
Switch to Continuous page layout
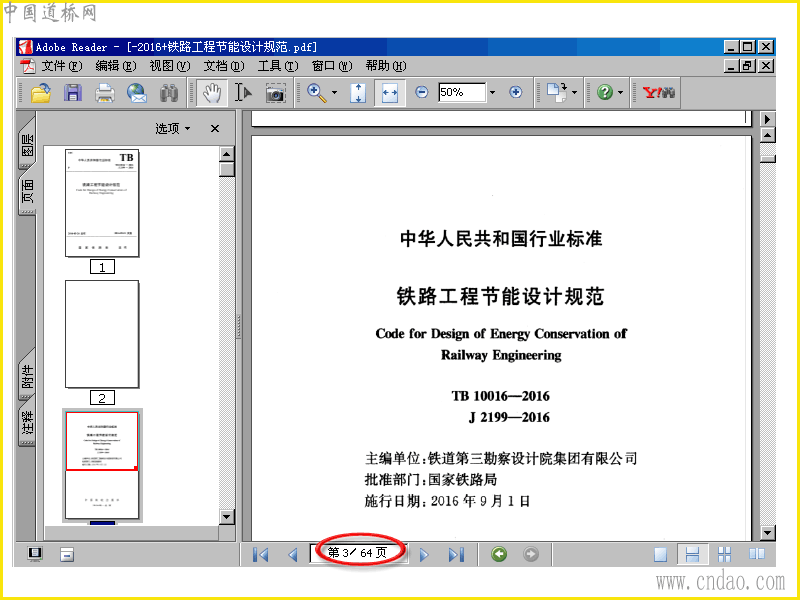coord(692,554)
